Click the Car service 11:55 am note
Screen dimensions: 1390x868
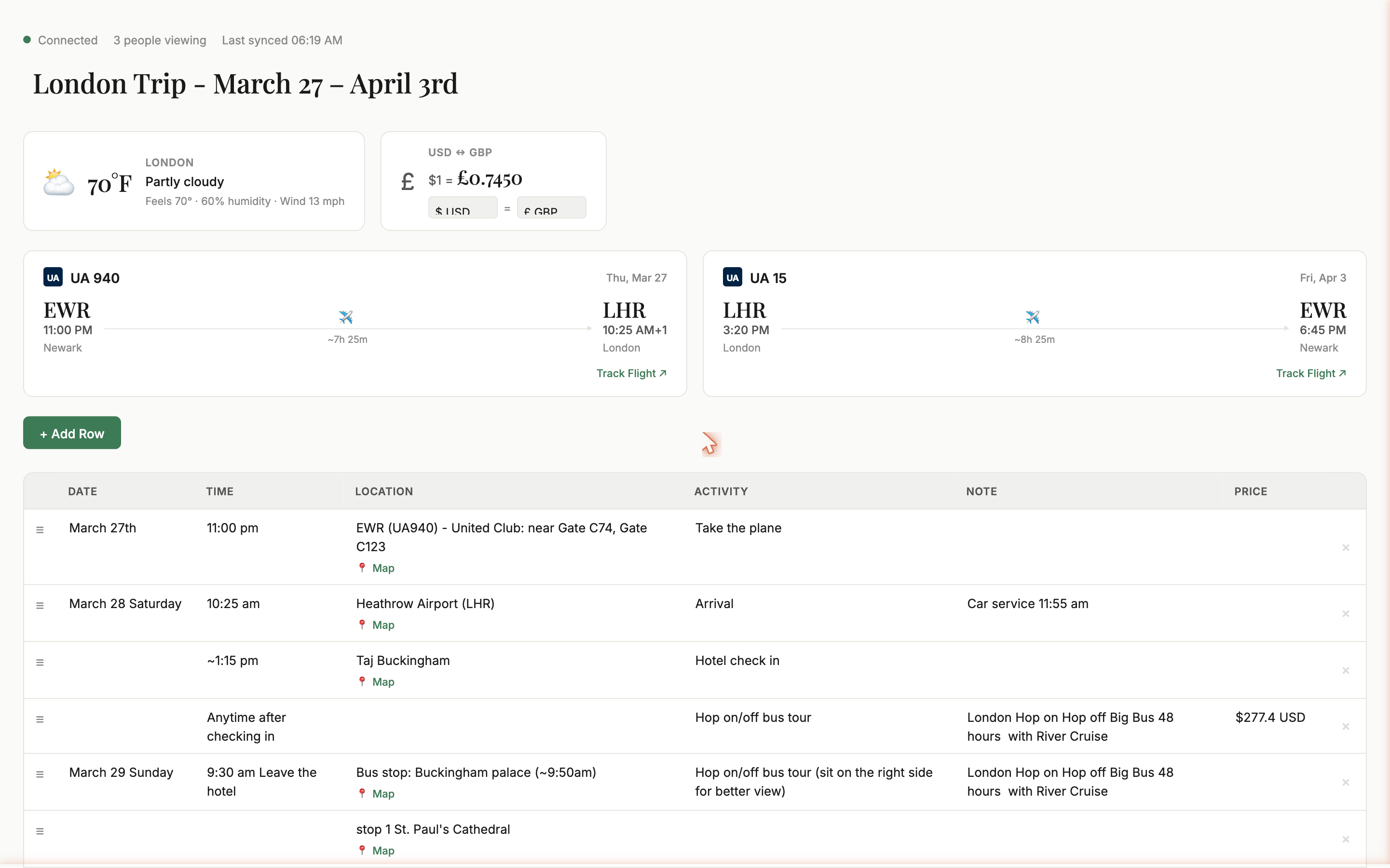coord(1027,603)
